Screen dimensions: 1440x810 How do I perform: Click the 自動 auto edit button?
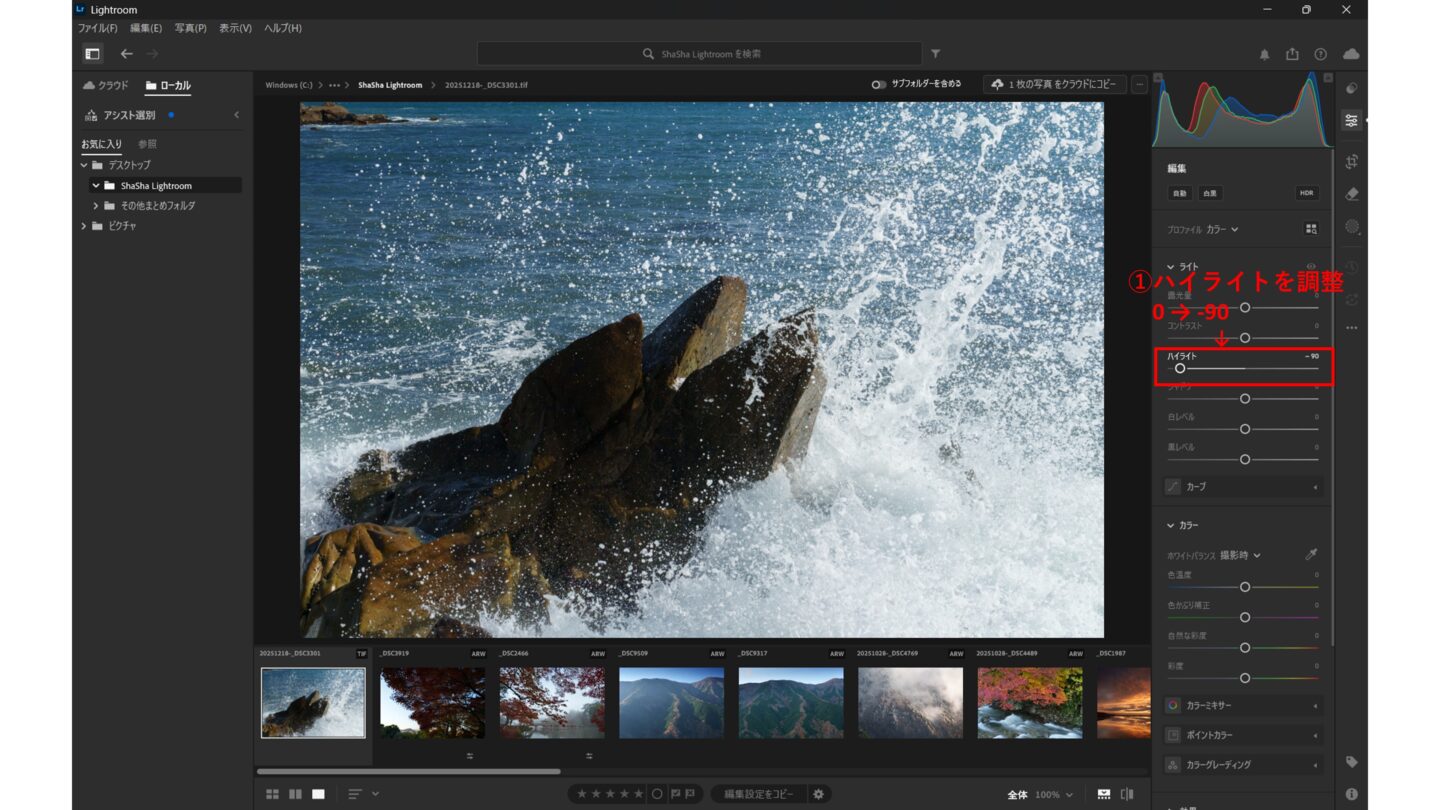(x=1180, y=193)
